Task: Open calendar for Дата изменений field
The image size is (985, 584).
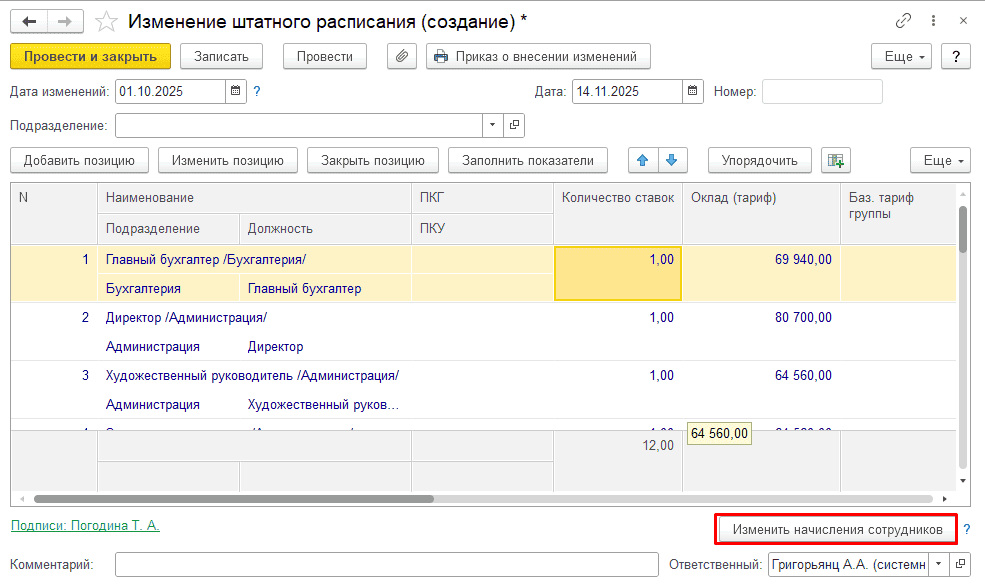Action: (236, 91)
